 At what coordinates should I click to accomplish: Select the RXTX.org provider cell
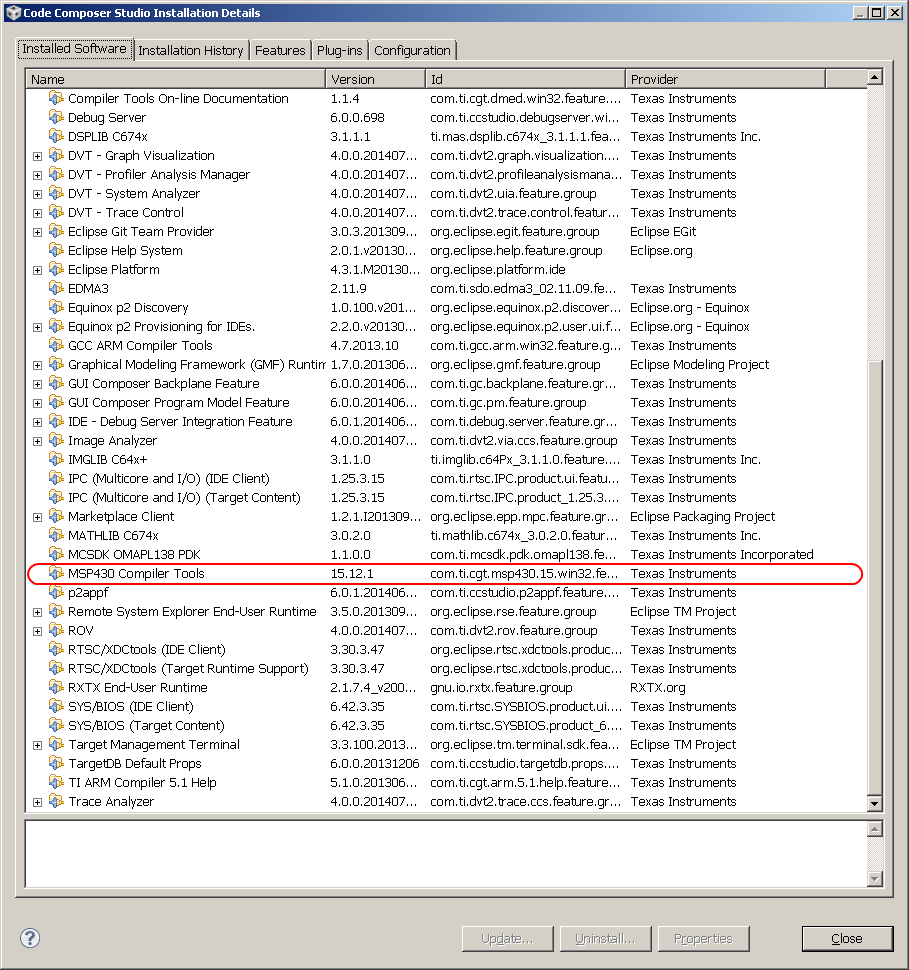[657, 687]
